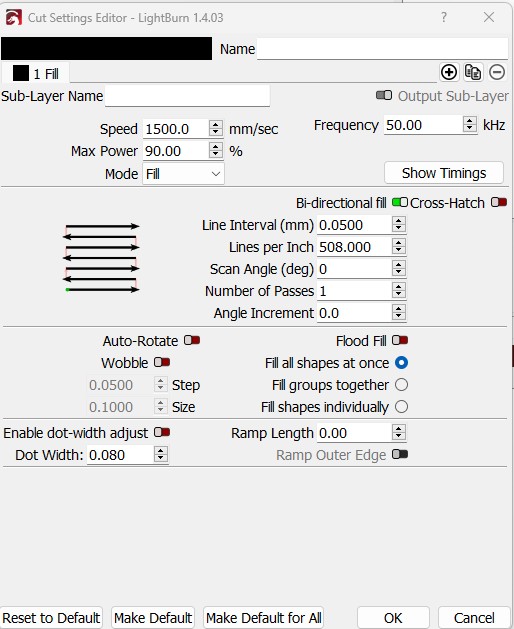This screenshot has width=514, height=629.
Task: Increase Lines per Inch with up arrow
Action: click(398, 242)
